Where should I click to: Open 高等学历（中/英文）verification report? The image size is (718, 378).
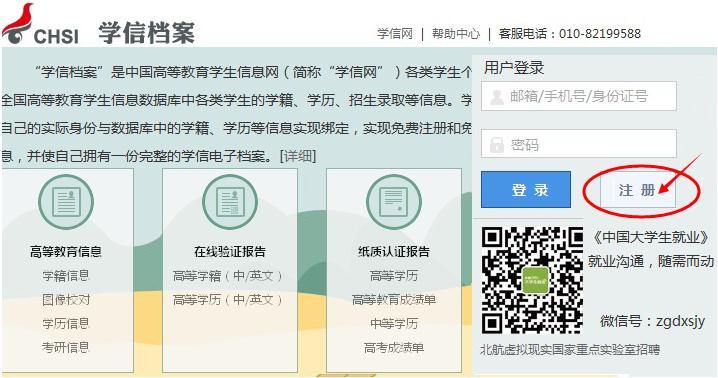pyautogui.click(x=228, y=300)
